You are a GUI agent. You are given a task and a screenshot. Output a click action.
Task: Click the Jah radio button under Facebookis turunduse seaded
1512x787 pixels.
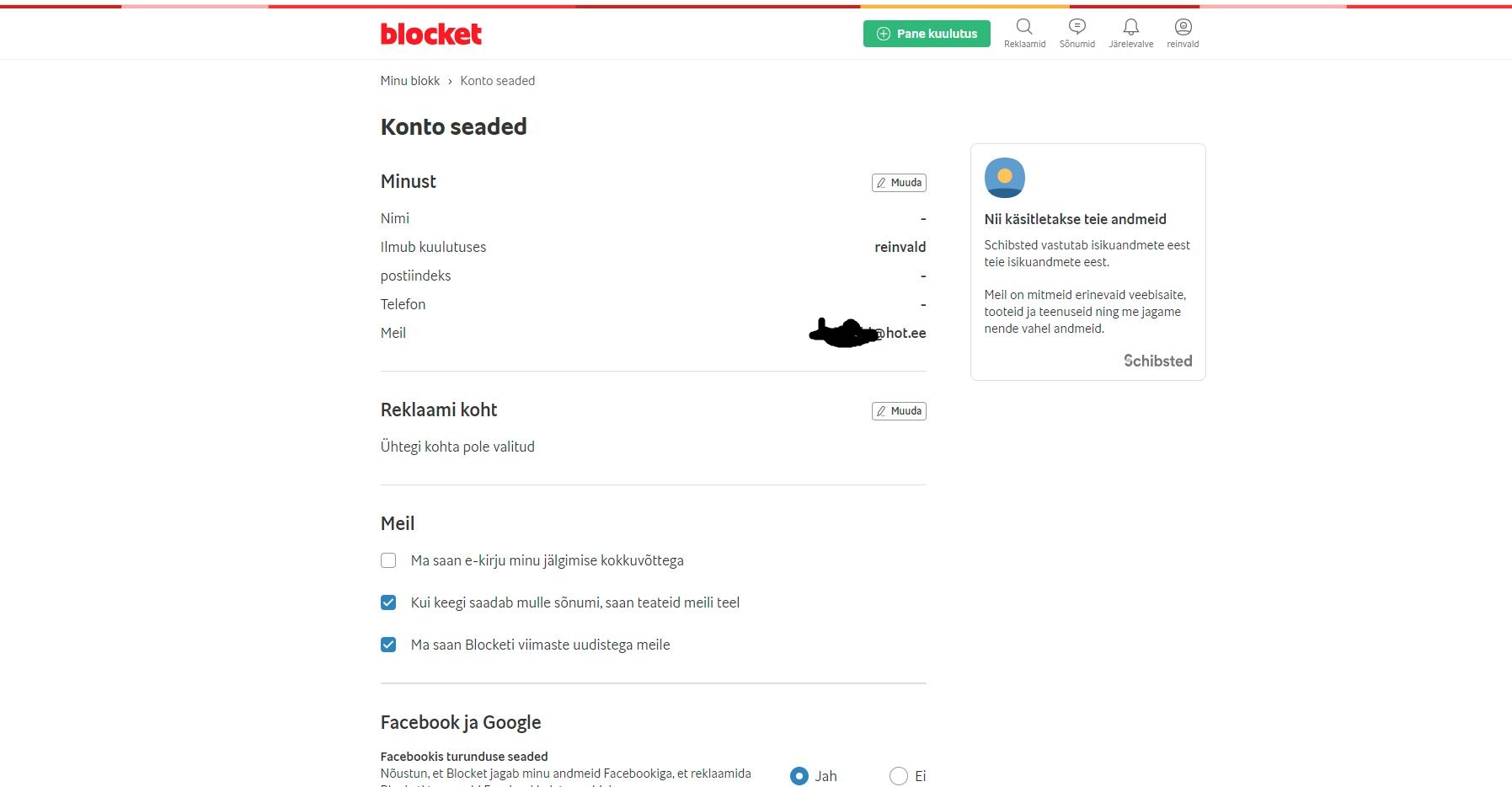(799, 776)
